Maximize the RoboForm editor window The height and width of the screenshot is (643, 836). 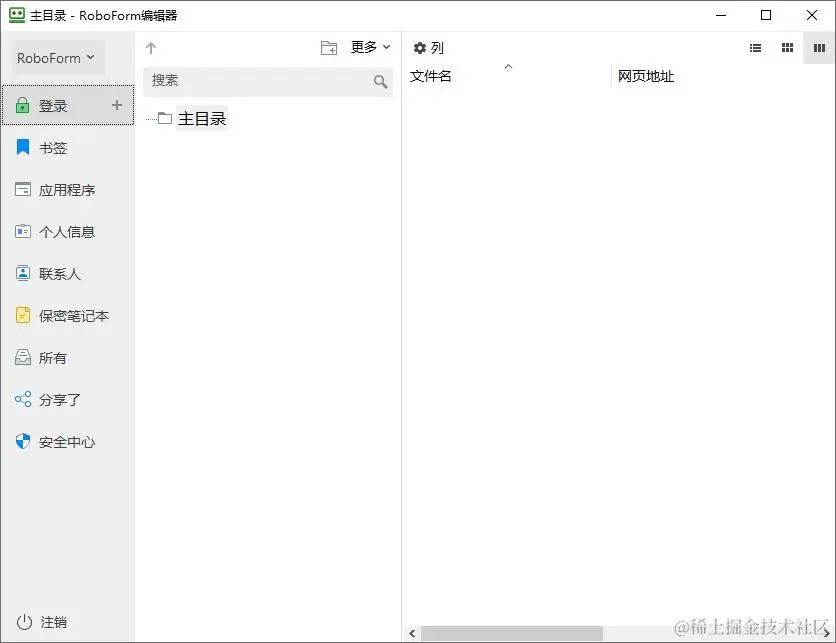(x=766, y=15)
